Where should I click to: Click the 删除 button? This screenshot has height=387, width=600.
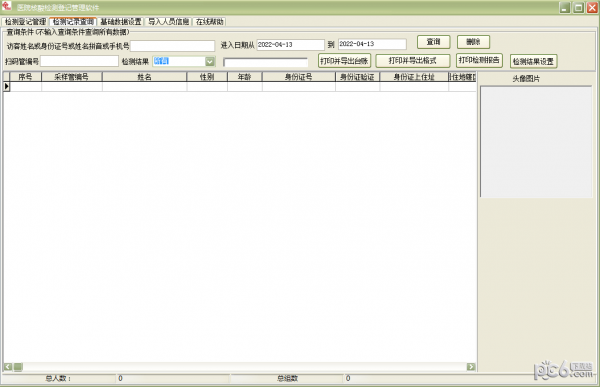click(x=473, y=42)
